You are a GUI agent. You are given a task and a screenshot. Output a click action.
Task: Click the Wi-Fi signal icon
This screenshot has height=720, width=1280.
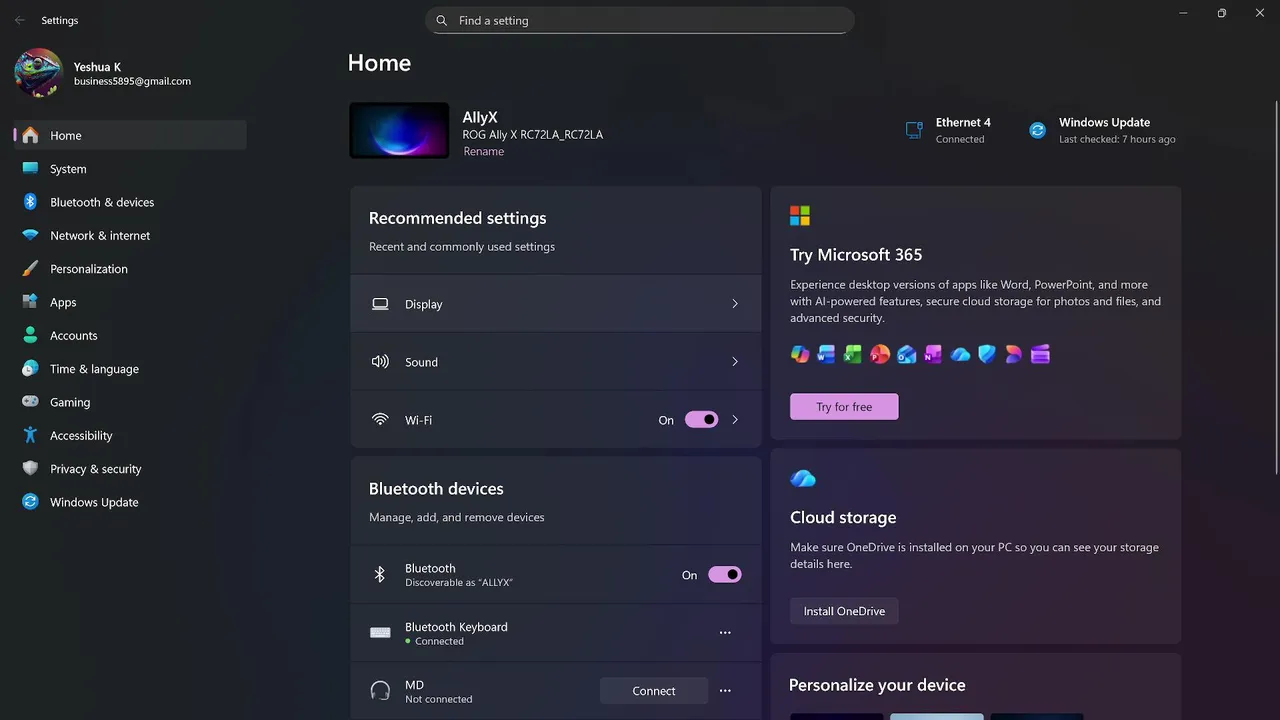pos(380,420)
